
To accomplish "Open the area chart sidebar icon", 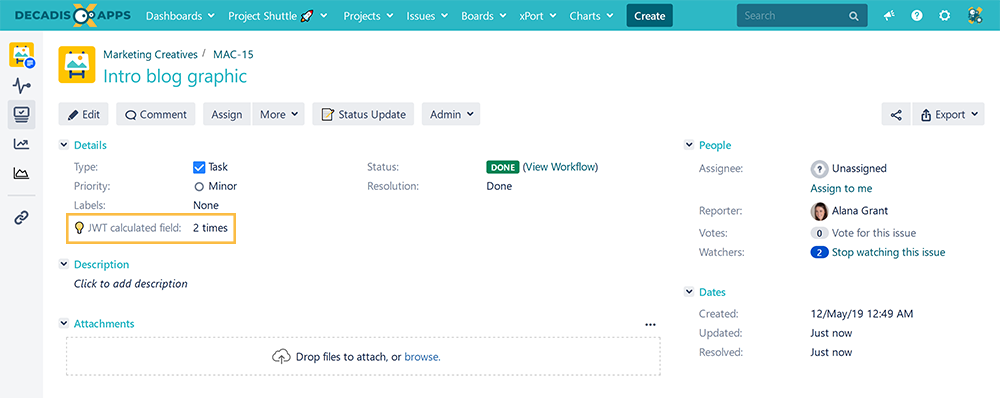I will point(22,173).
